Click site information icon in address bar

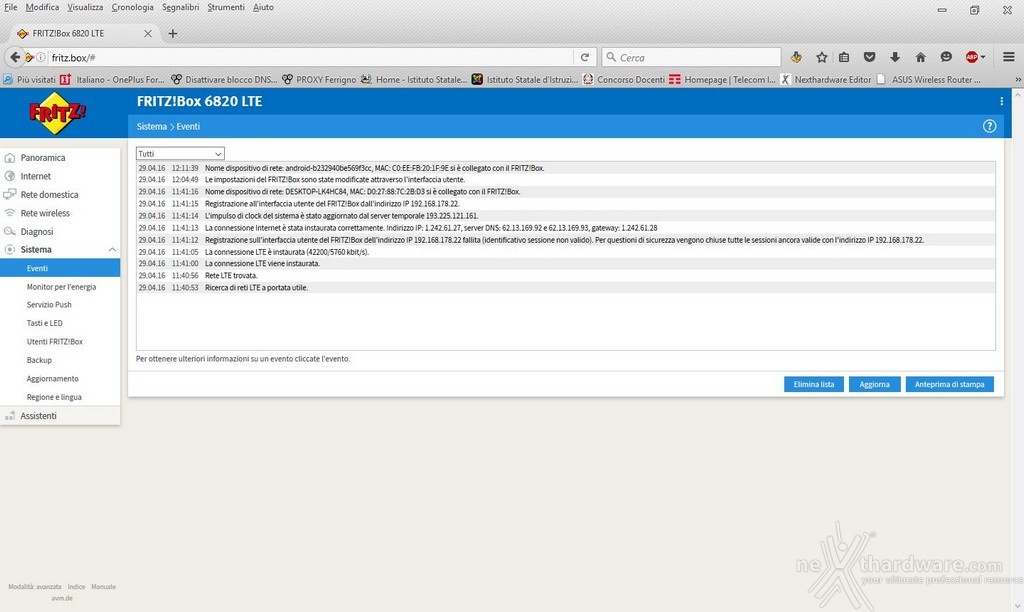tap(40, 57)
